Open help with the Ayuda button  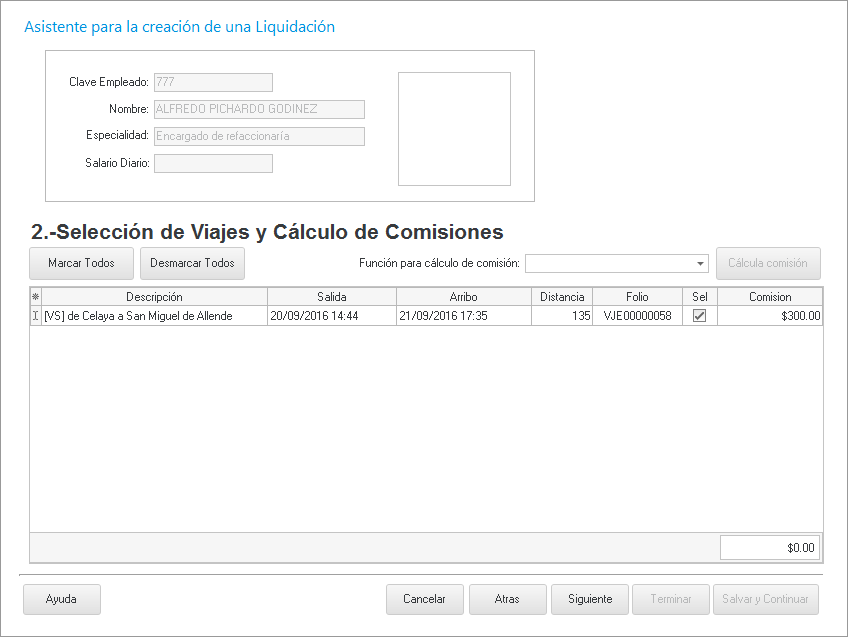(61, 599)
